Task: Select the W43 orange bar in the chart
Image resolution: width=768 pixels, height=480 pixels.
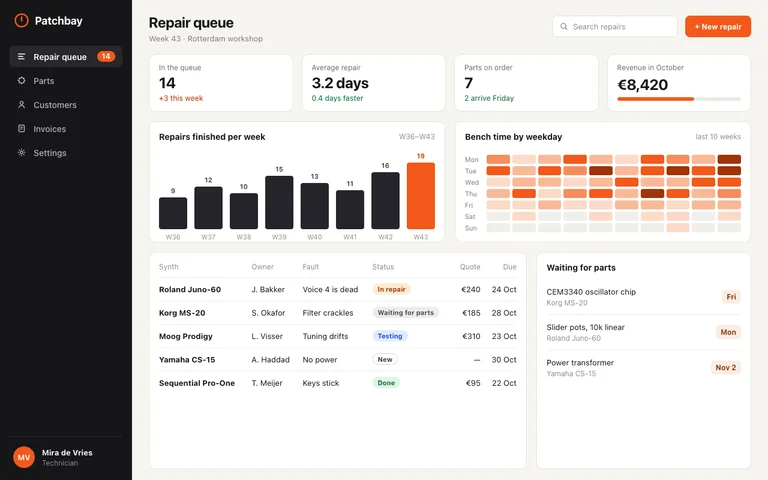Action: 421,196
